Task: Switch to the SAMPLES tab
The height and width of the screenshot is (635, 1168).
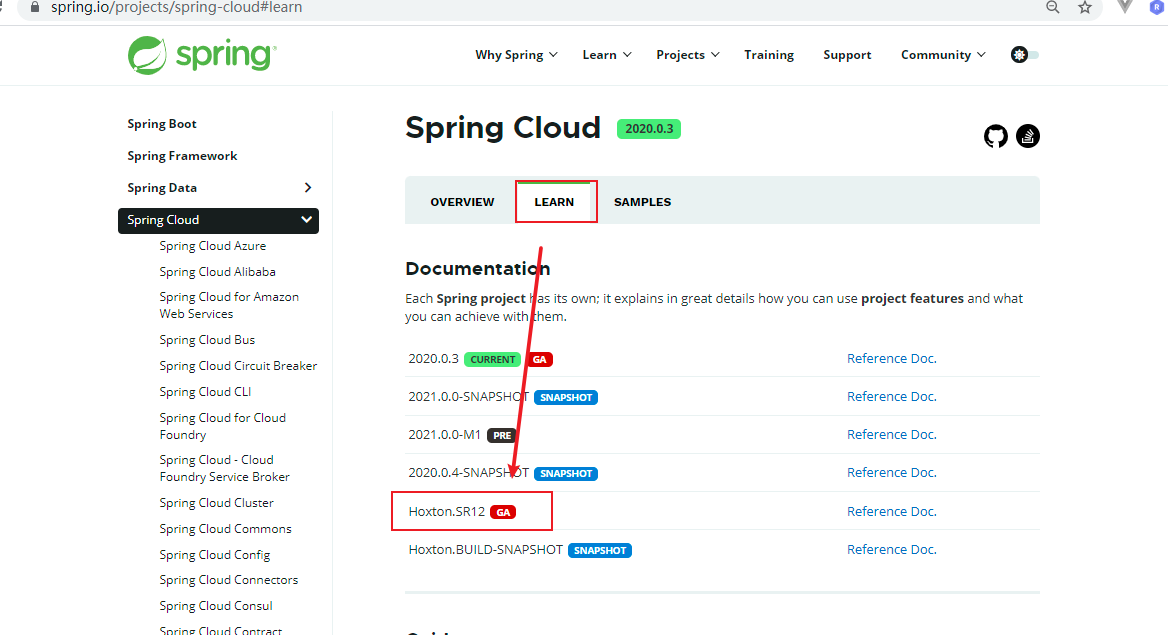Action: click(642, 202)
